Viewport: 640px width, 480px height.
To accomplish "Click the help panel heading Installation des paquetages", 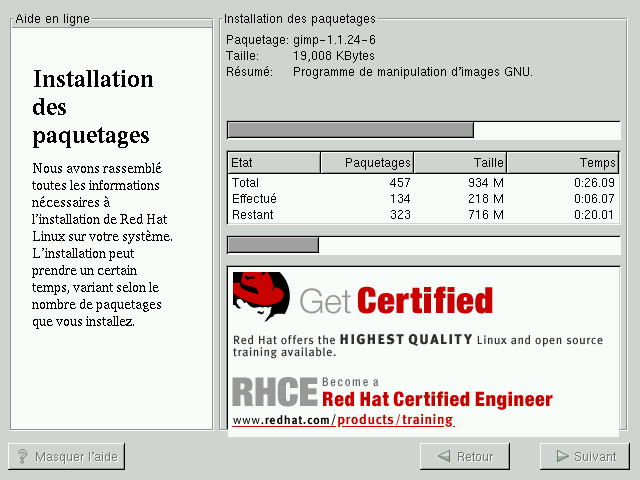I will tap(92, 107).
